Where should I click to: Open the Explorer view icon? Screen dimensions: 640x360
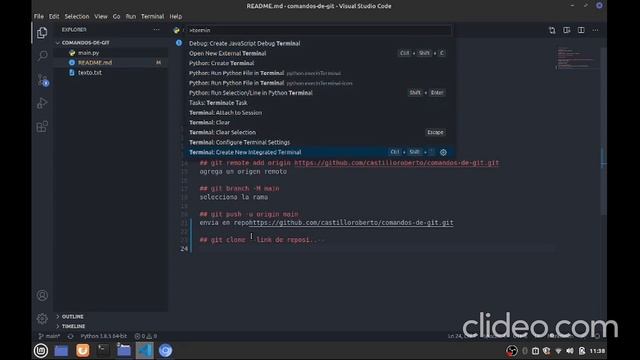coord(42,33)
